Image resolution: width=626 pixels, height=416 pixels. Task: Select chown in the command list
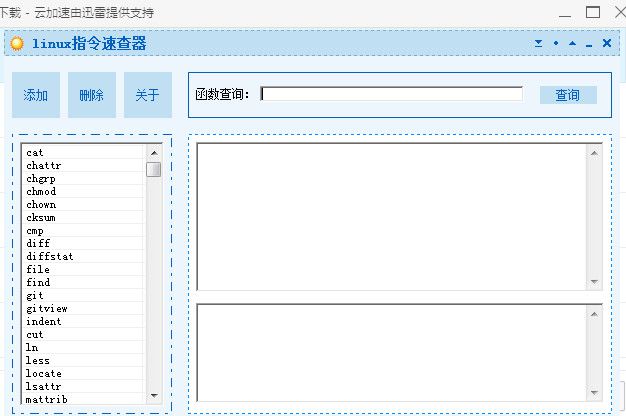click(x=83, y=204)
